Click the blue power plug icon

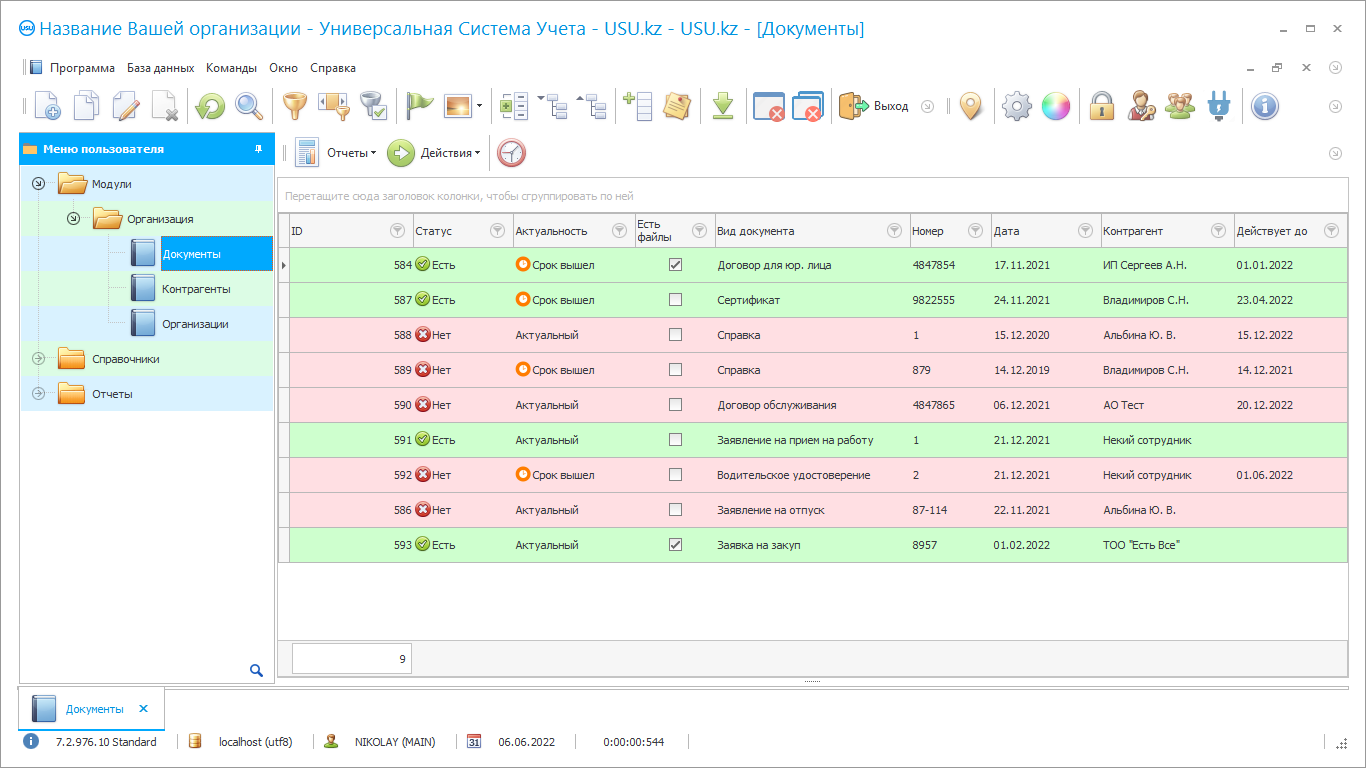click(1218, 106)
